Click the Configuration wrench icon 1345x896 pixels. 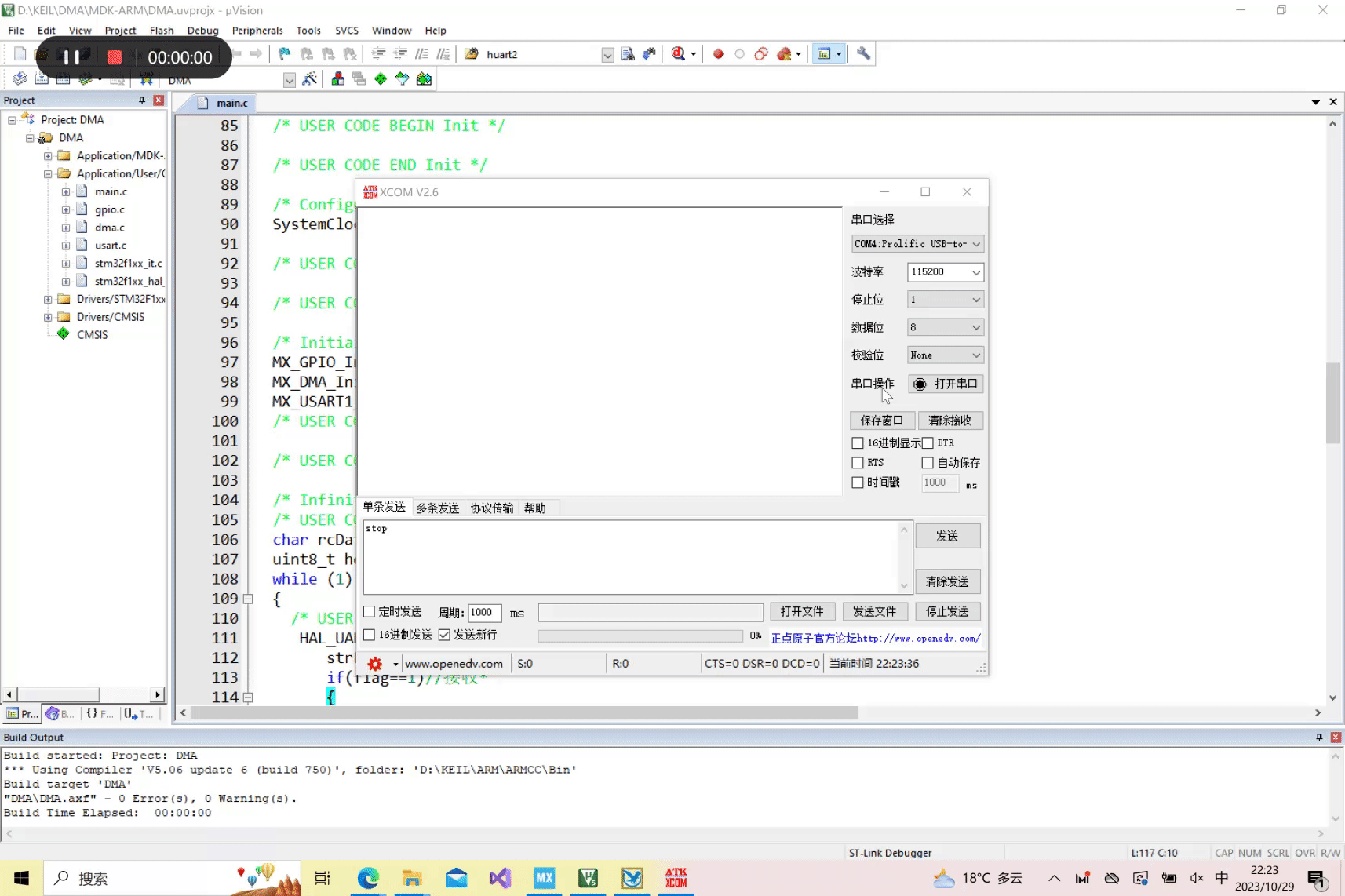point(863,54)
